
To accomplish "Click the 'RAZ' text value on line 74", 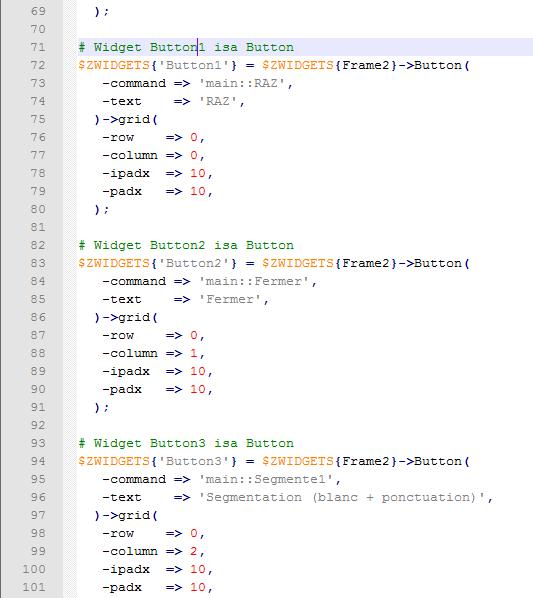I will tap(218, 101).
